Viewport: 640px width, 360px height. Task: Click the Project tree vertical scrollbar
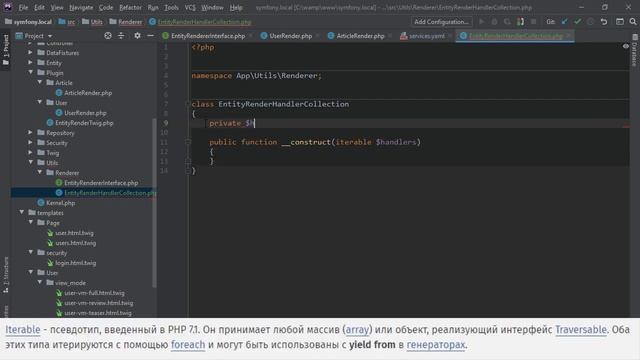click(154, 202)
